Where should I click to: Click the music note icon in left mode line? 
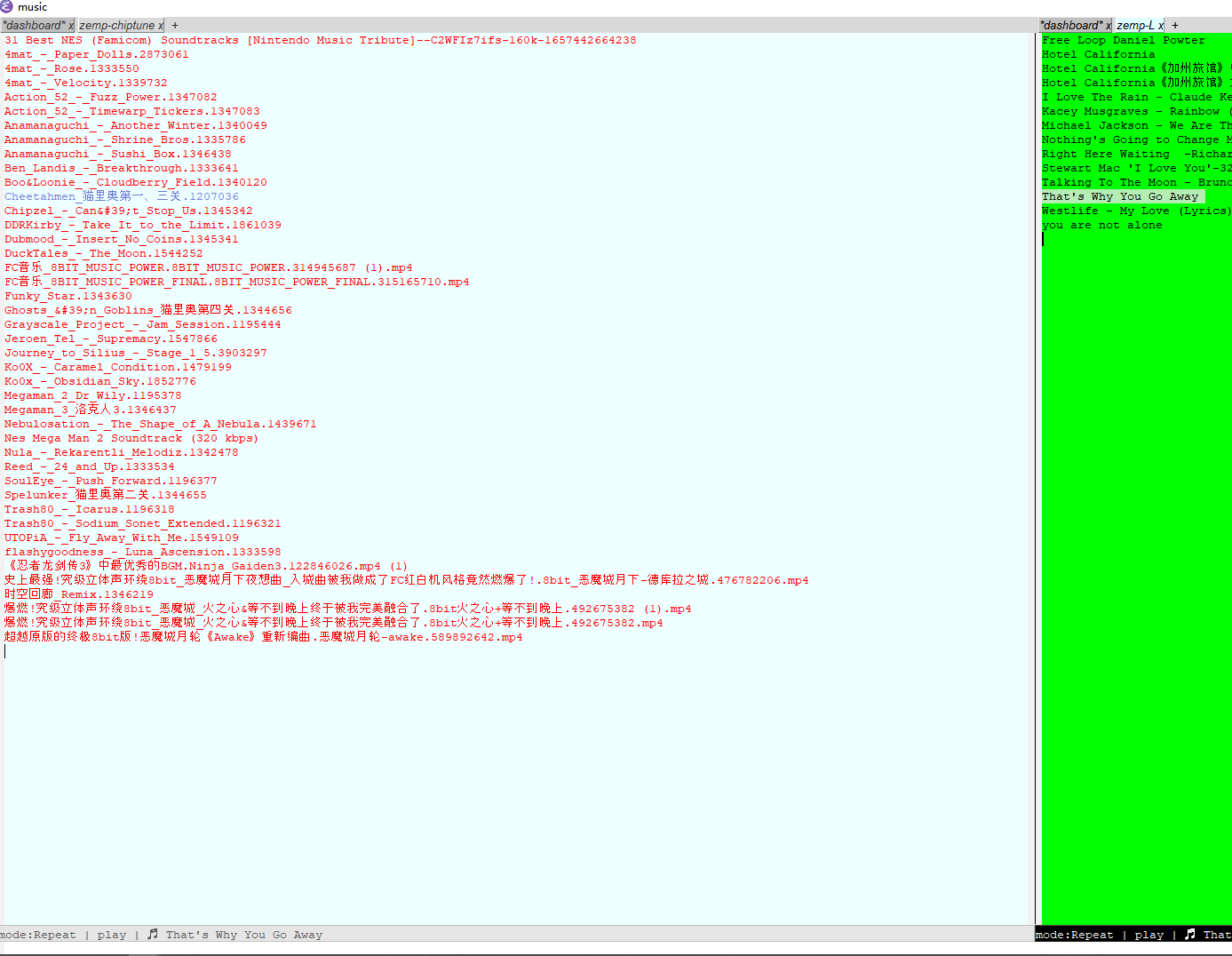click(153, 935)
